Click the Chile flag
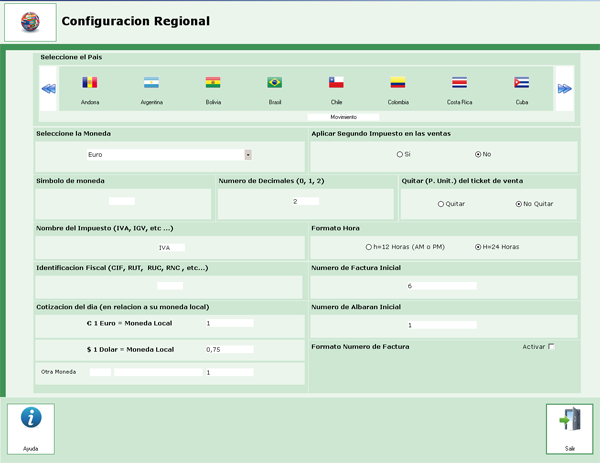 click(x=336, y=83)
